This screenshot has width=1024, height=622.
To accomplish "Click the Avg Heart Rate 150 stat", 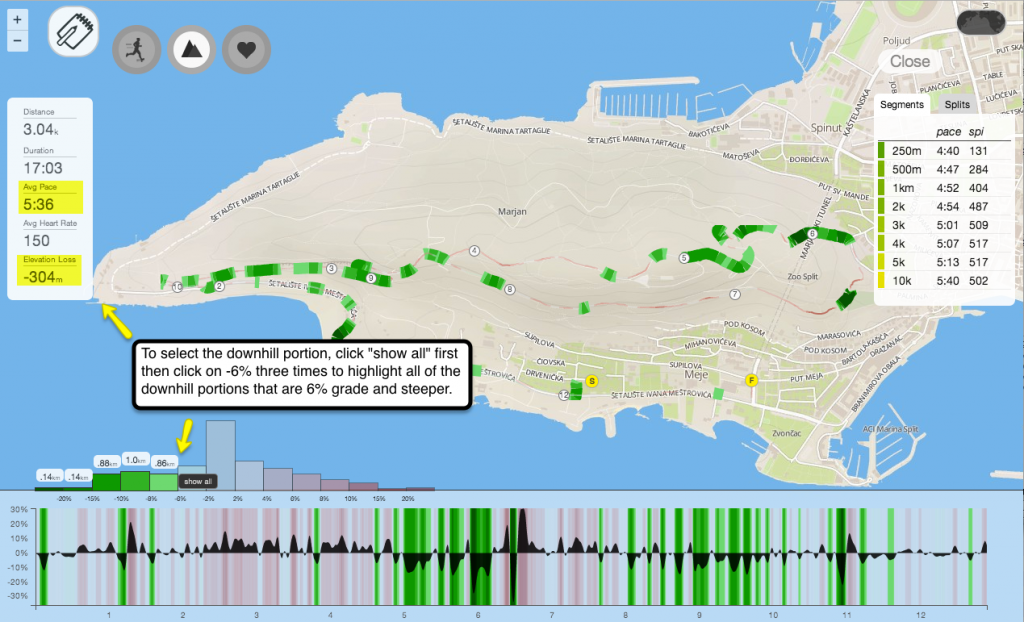I will pos(50,233).
